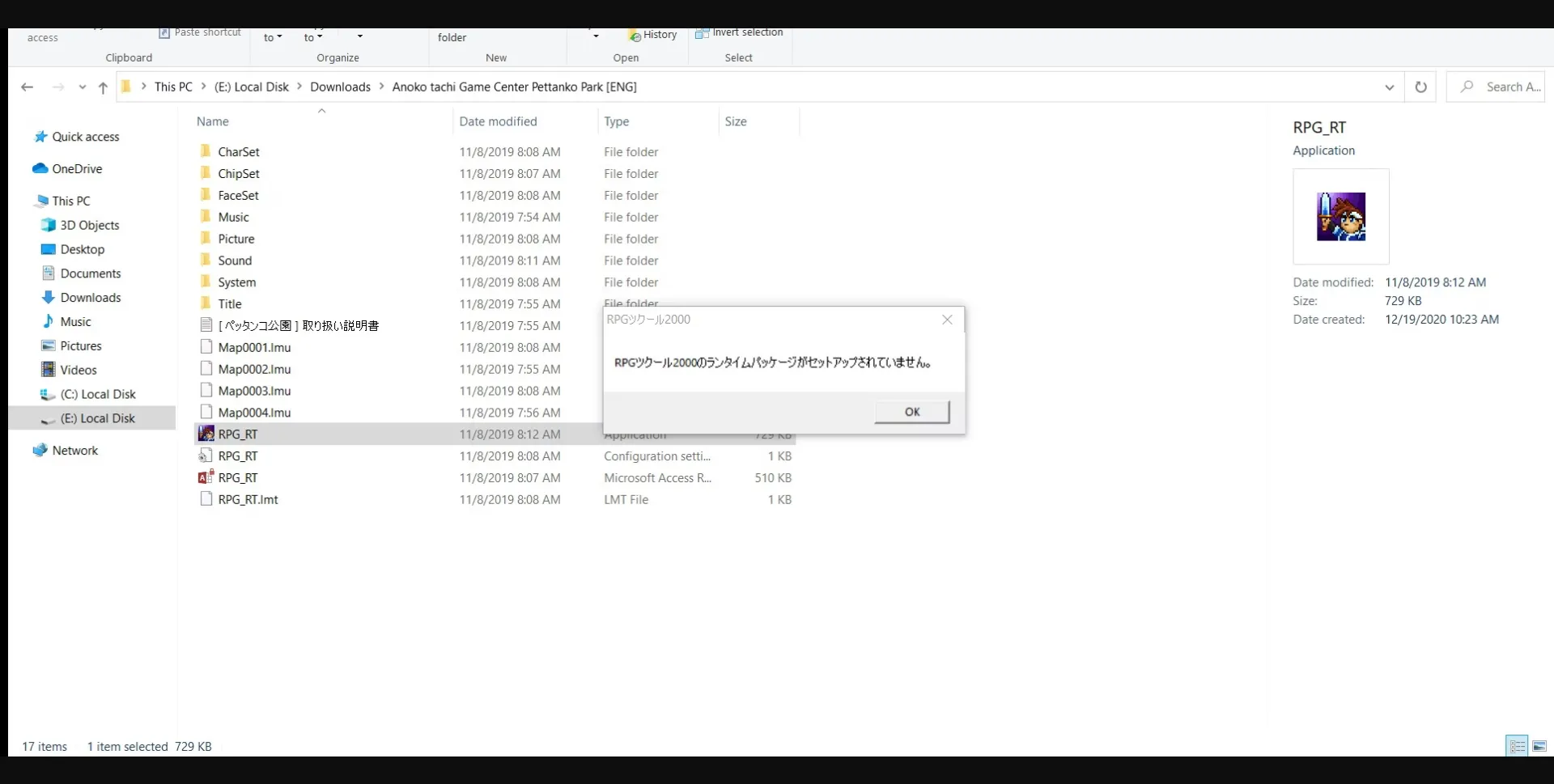Click Downloads in the address breadcrumb
This screenshot has width=1554, height=784.
[x=340, y=87]
